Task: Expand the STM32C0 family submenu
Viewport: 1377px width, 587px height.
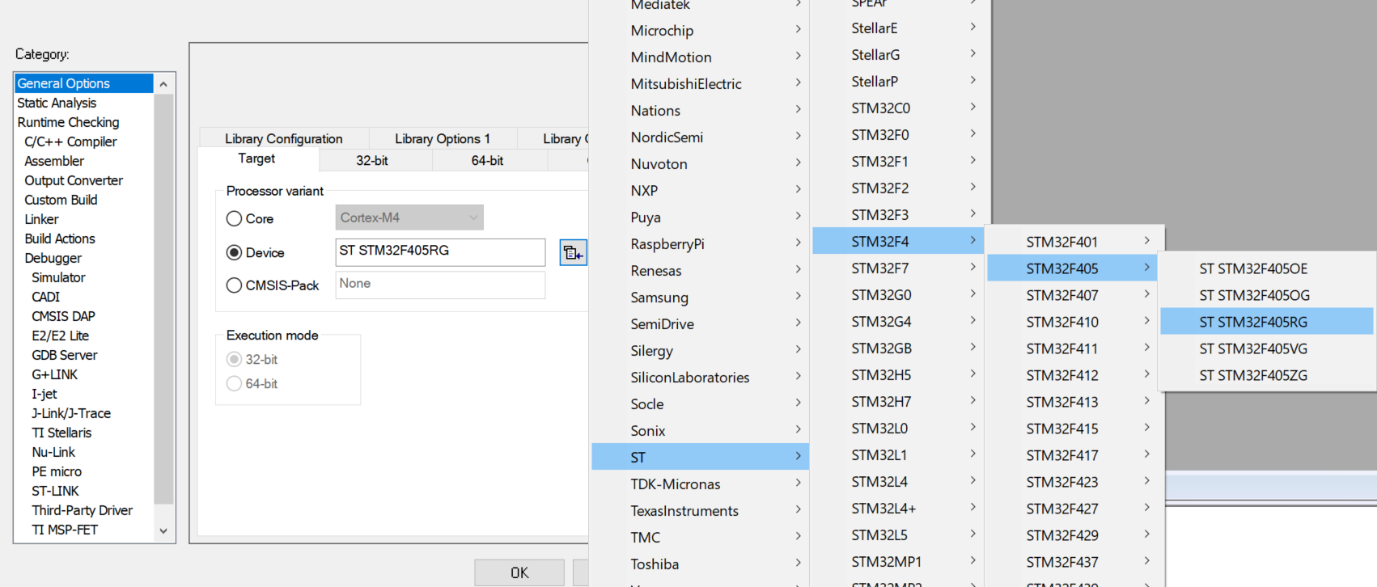Action: [x=898, y=108]
